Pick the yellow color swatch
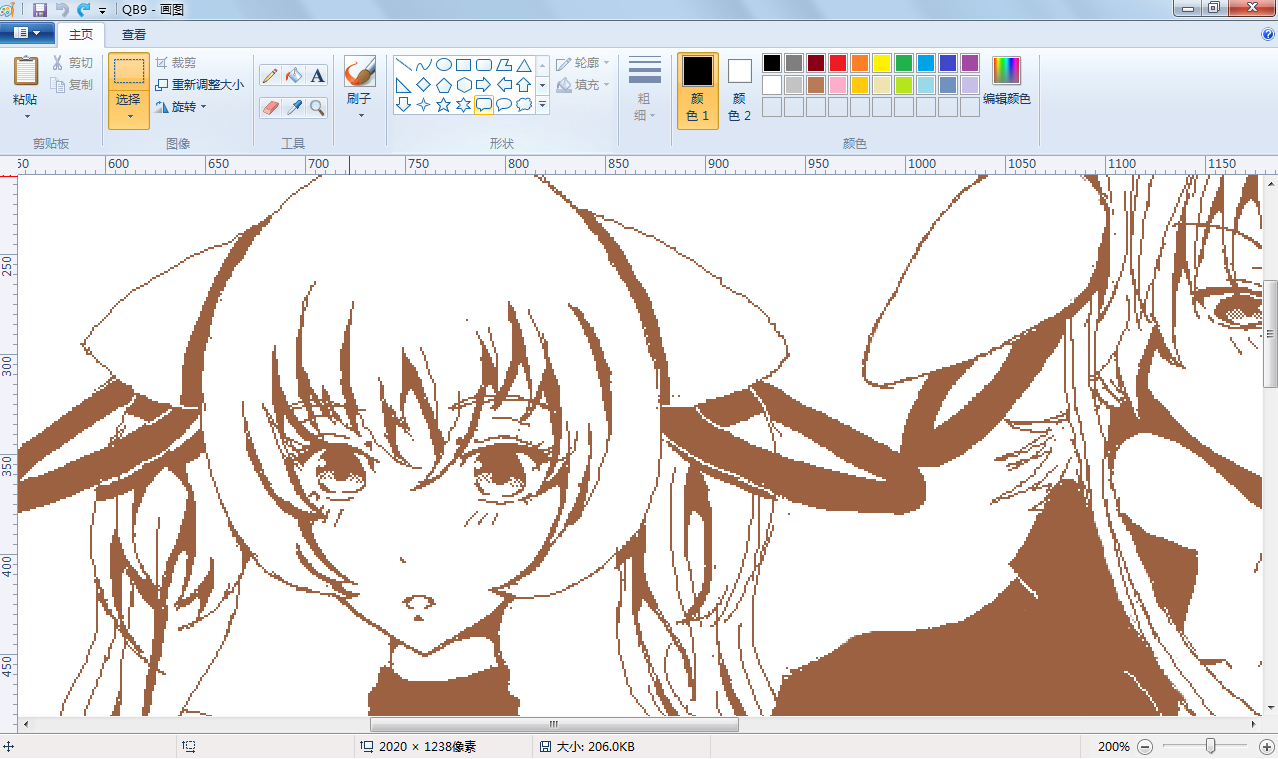This screenshot has width=1278, height=759. click(x=882, y=63)
